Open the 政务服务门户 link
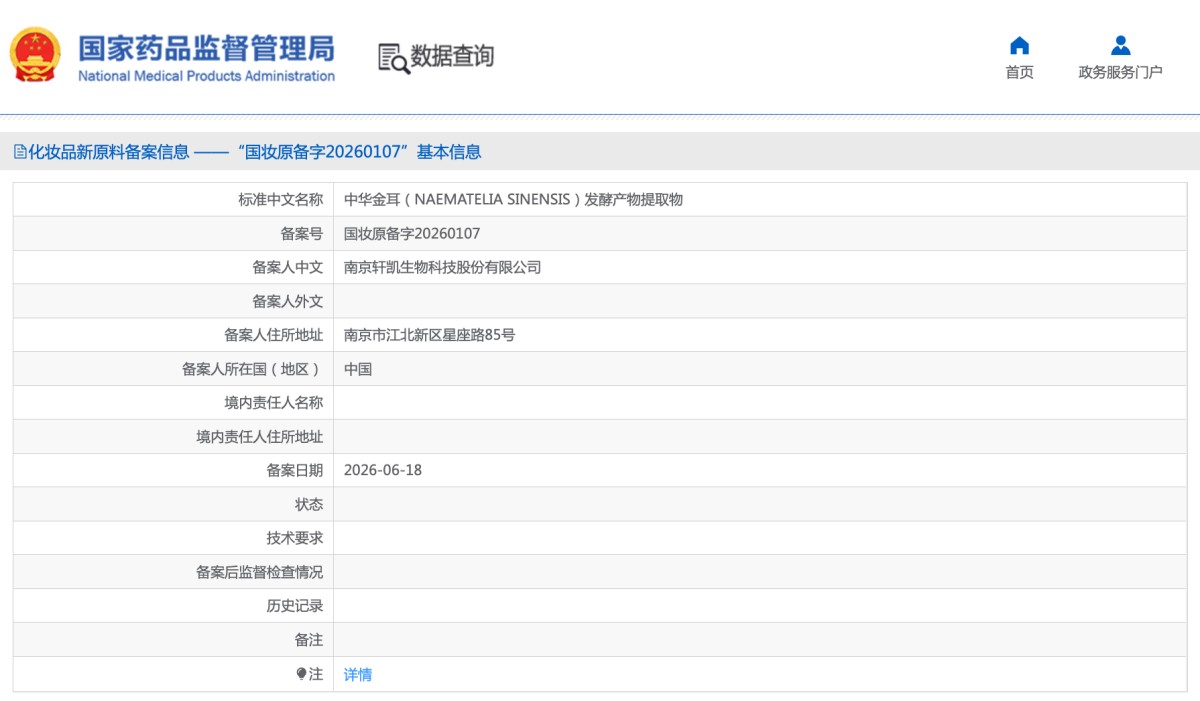Image resolution: width=1200 pixels, height=701 pixels. pos(1120,72)
